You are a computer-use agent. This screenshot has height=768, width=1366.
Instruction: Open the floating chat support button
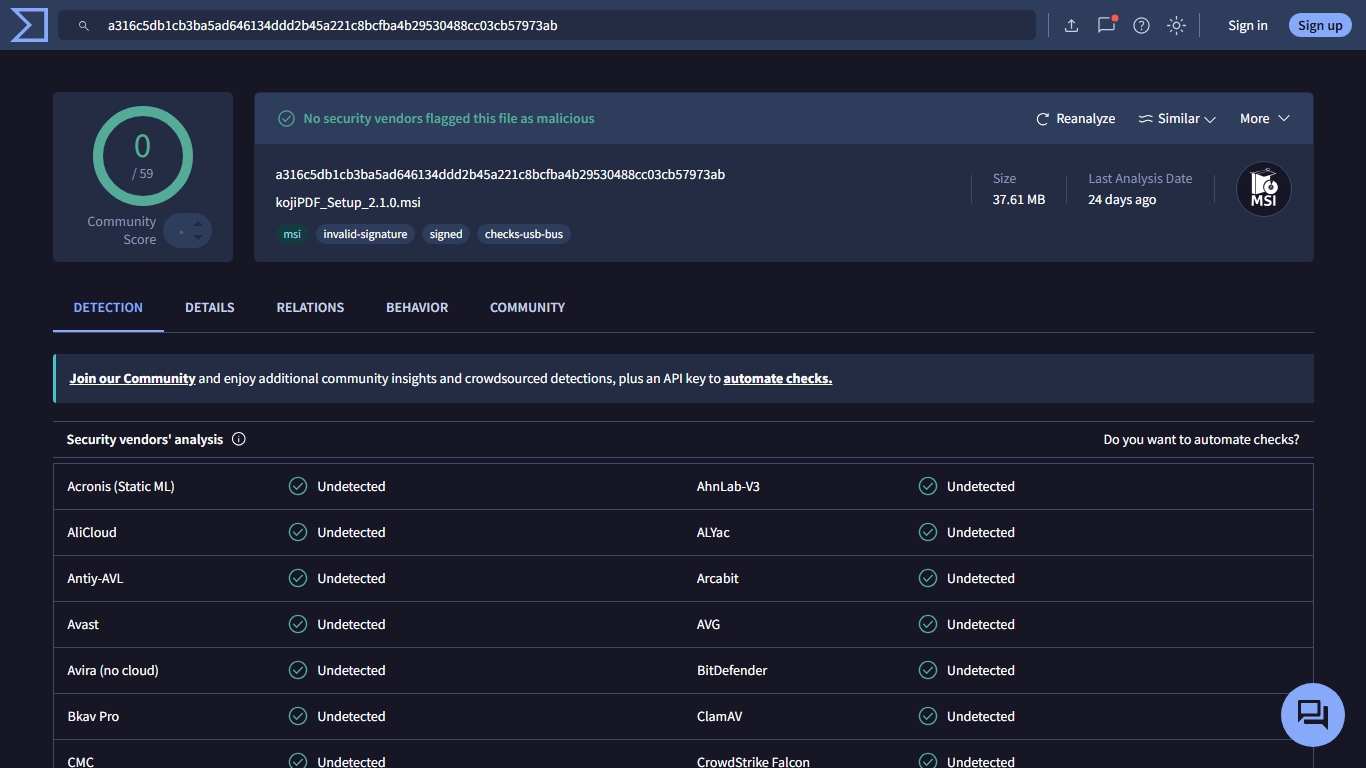pyautogui.click(x=1313, y=715)
